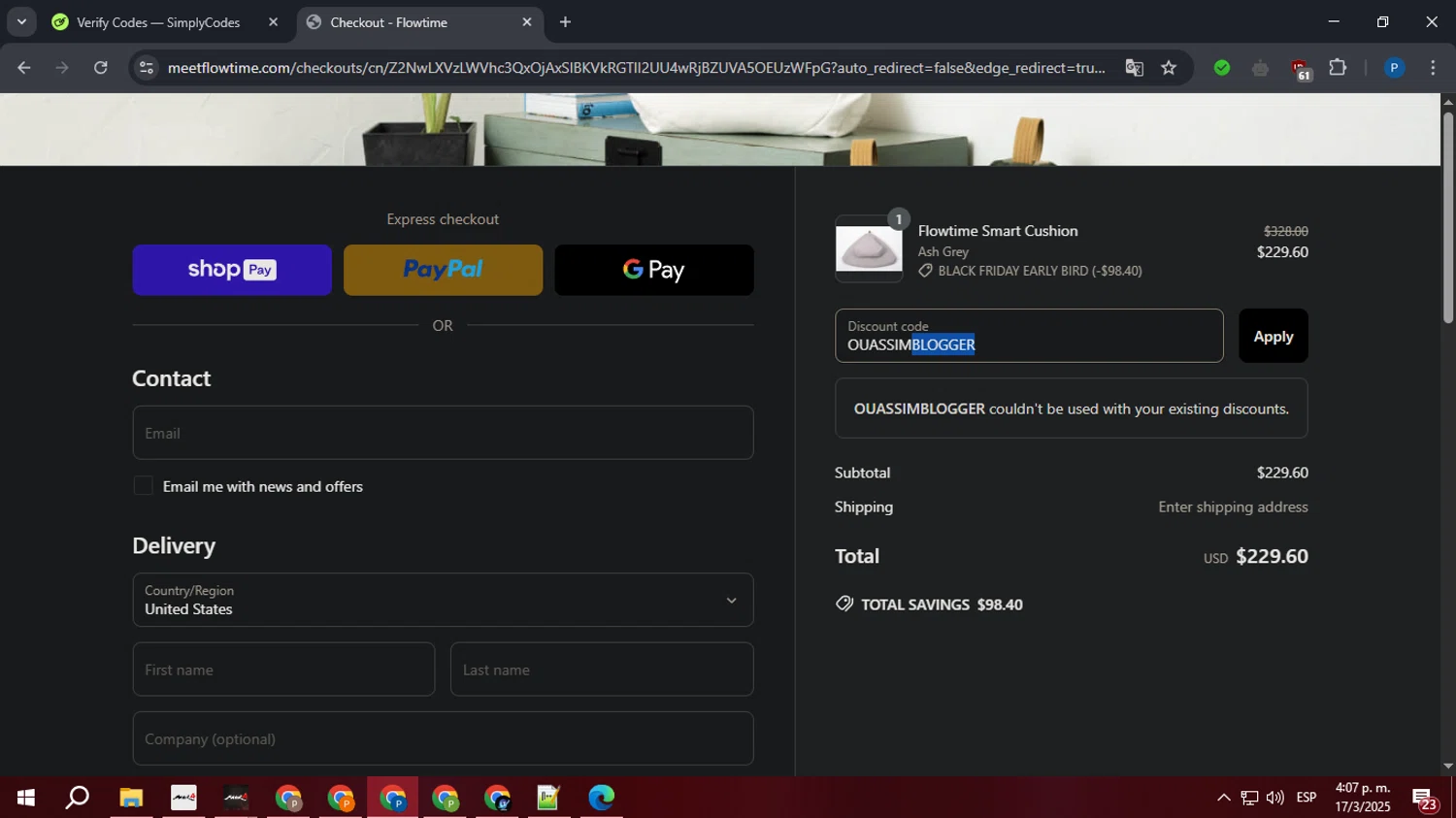
Task: Open the green checkmark extension
Action: (1222, 68)
